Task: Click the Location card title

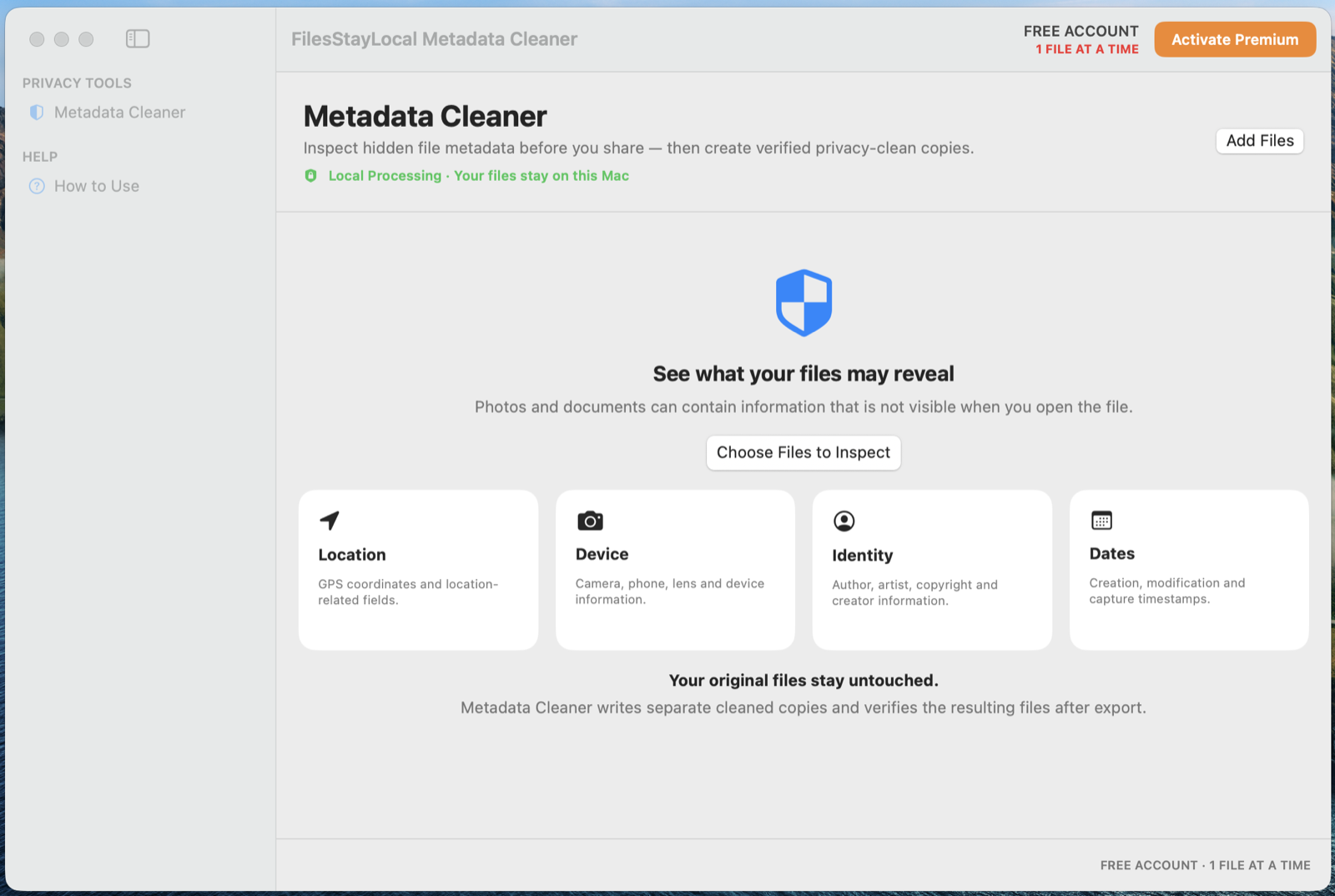Action: click(x=352, y=555)
